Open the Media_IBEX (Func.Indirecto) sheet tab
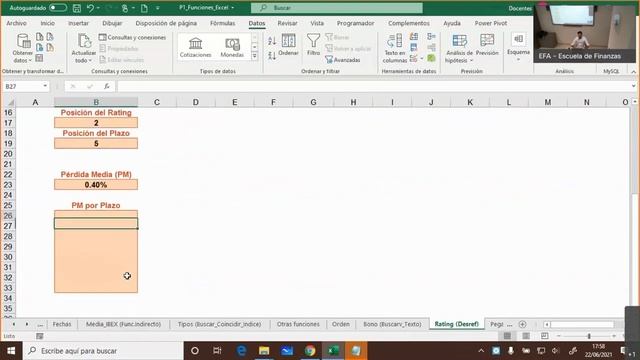This screenshot has width=640, height=360. [x=123, y=324]
